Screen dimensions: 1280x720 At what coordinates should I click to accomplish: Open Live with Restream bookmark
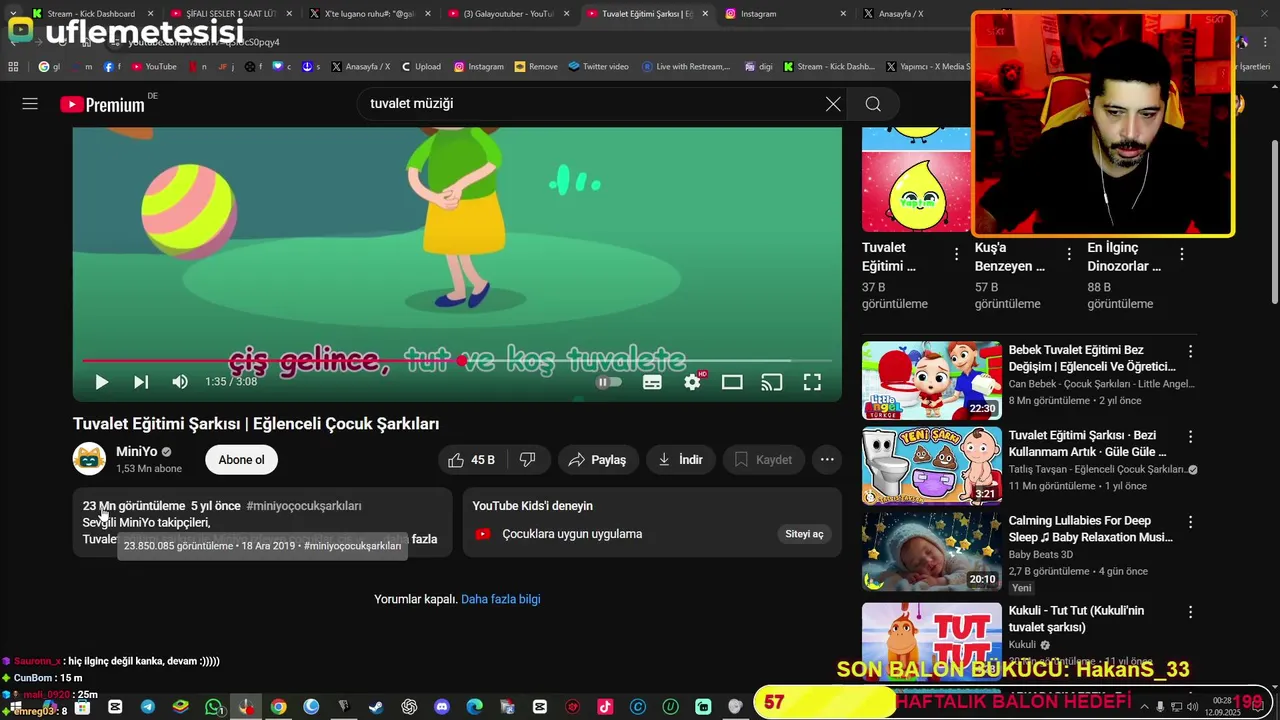[x=685, y=67]
